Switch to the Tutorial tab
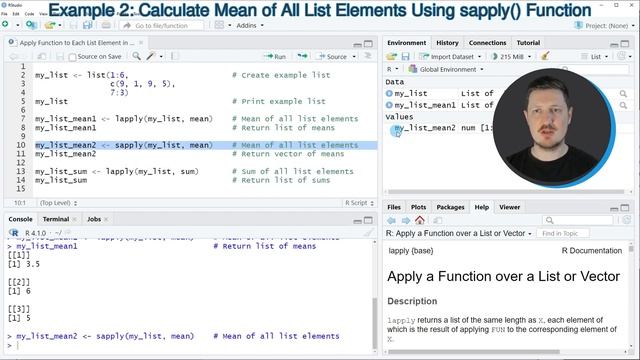Screen dimensions: 640x360 [528, 42]
